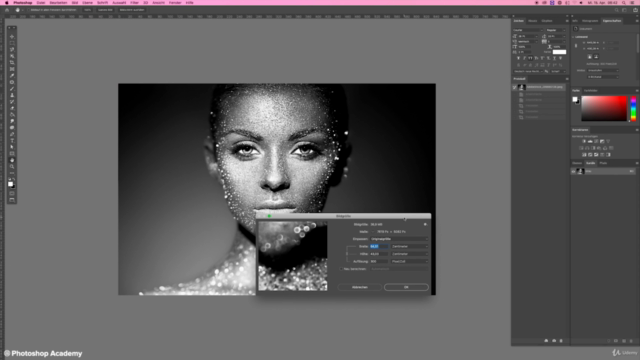The width and height of the screenshot is (640, 360).
Task: Add a Levels adjustment in Korrekturen
Action: click(590, 141)
